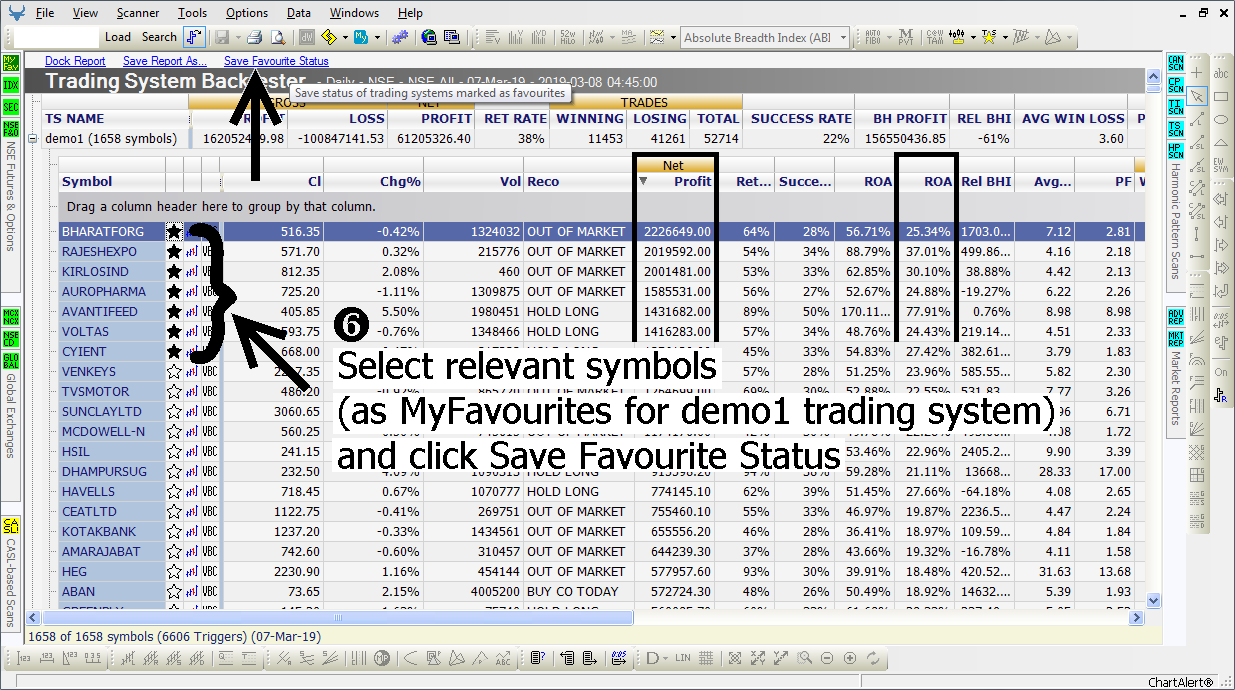Select the ellipse shape tool
This screenshot has width=1235, height=690.
tap(1221, 120)
